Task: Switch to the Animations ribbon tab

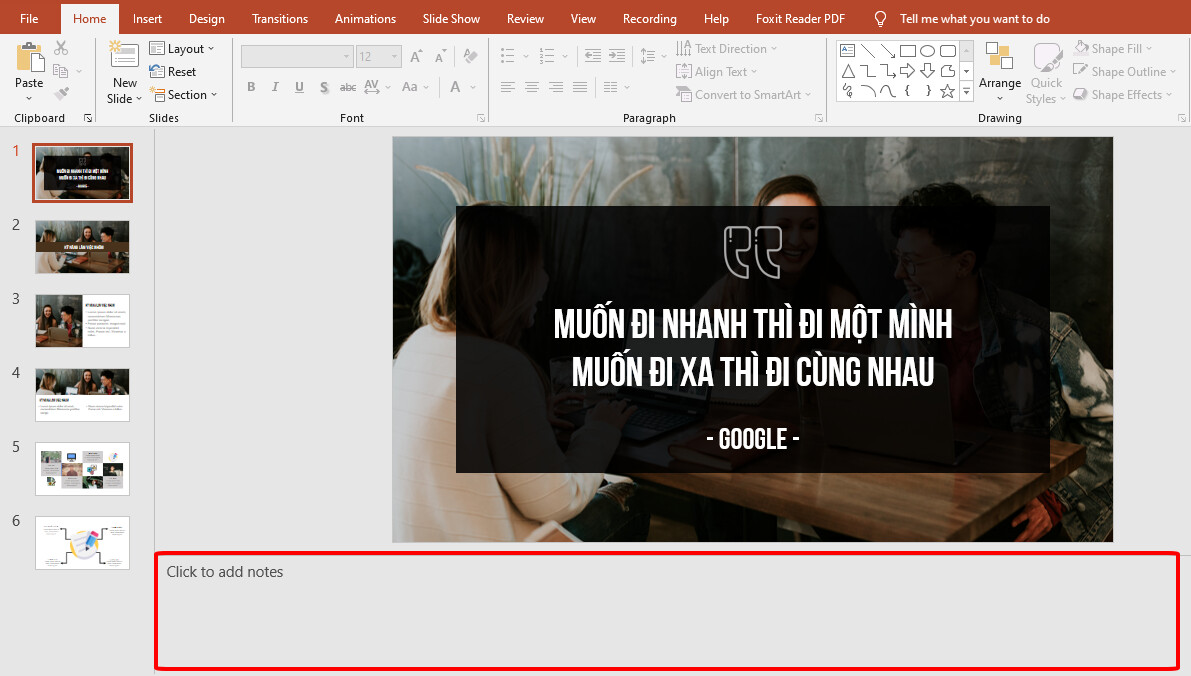Action: [x=365, y=18]
